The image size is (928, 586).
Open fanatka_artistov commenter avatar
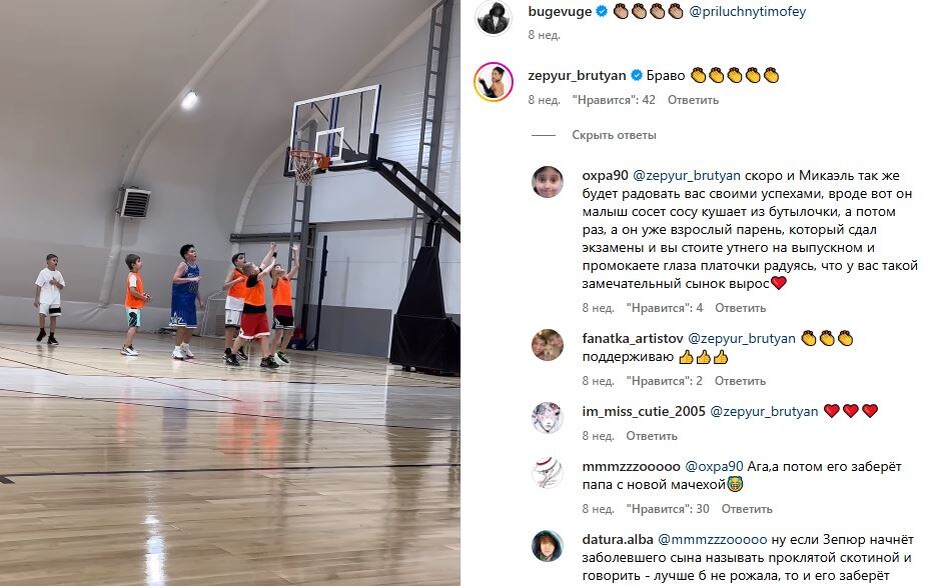coord(547,344)
